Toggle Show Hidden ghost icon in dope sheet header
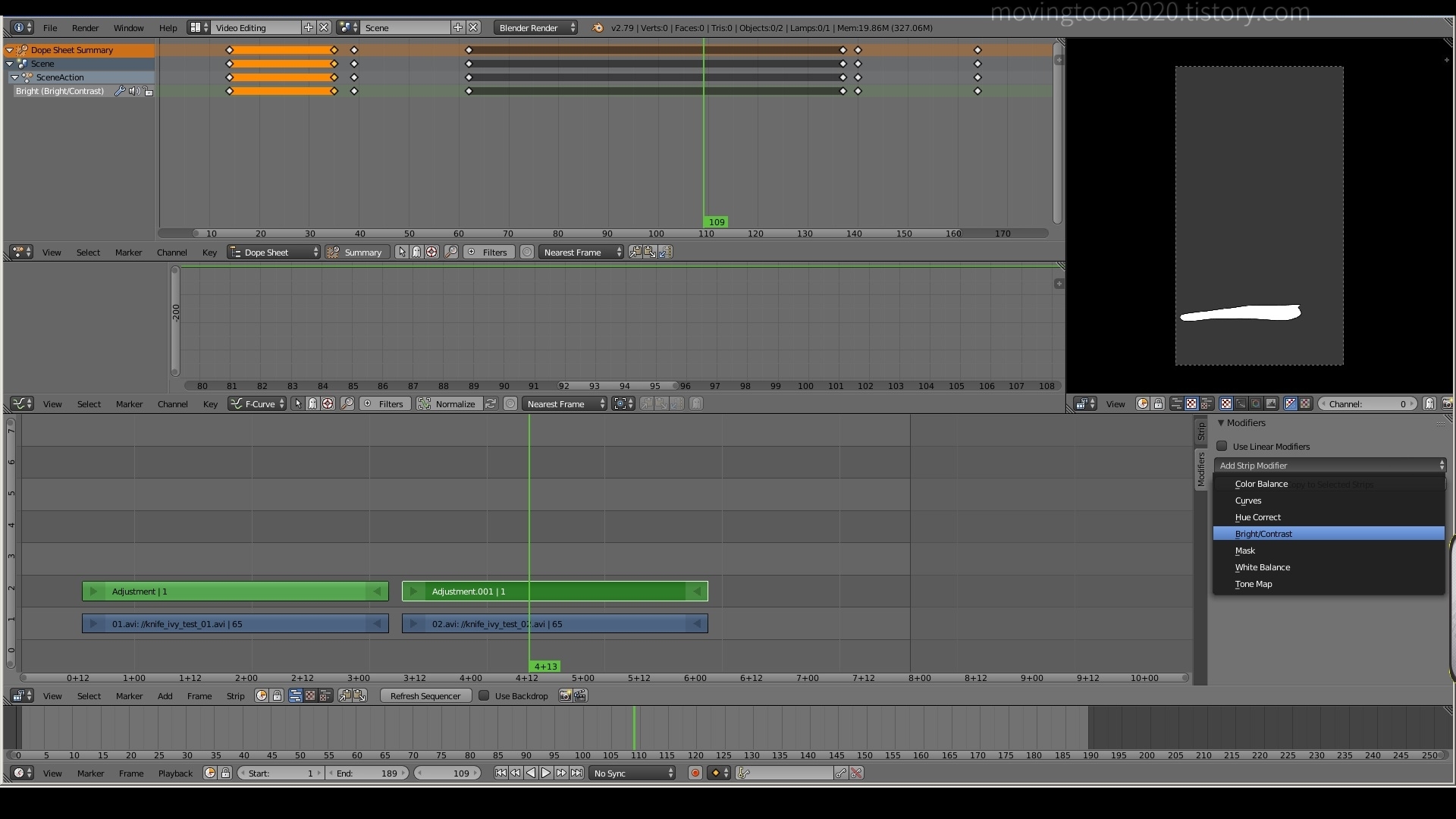 click(416, 253)
